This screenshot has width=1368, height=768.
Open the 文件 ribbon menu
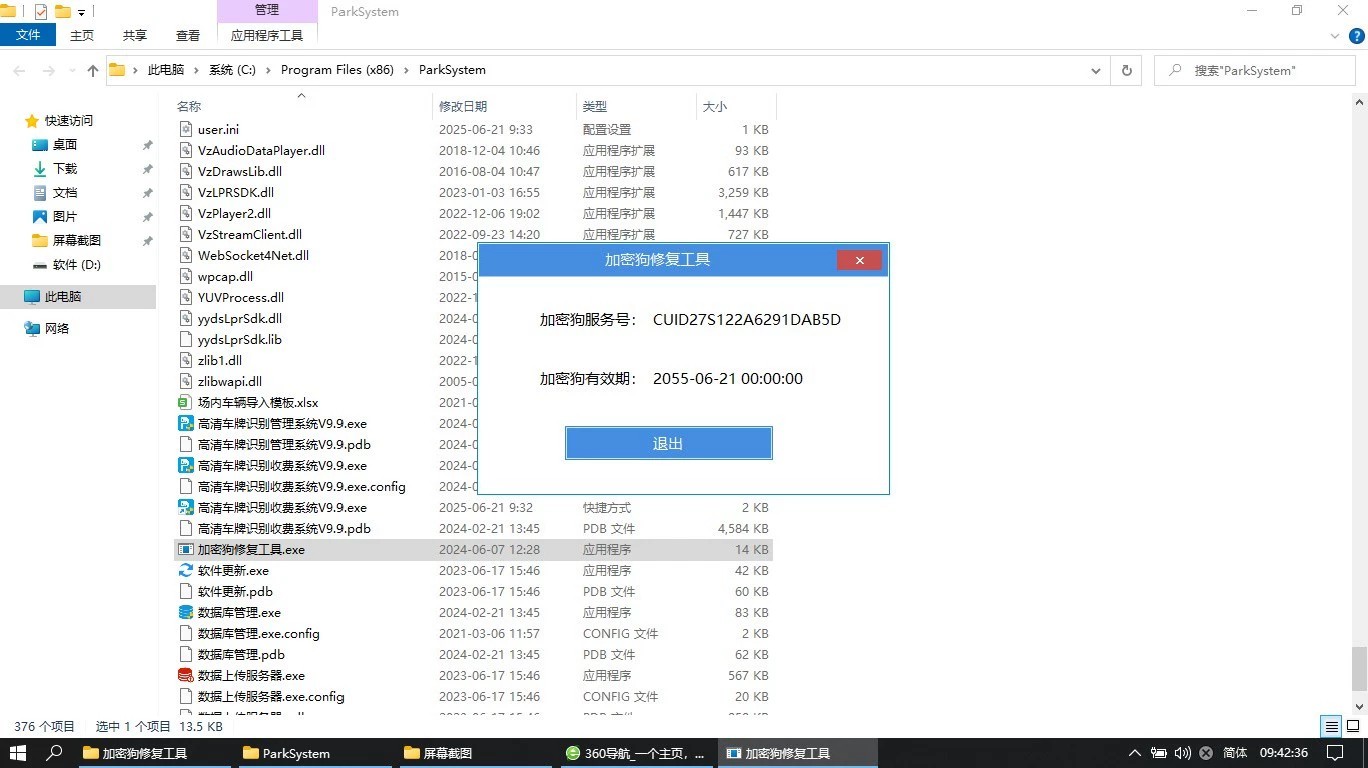pos(28,35)
